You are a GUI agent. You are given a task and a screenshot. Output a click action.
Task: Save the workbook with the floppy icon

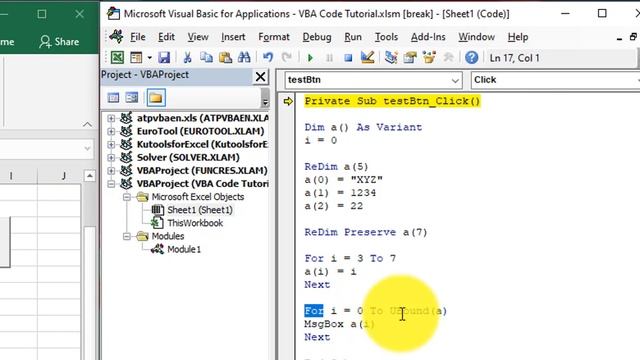point(164,58)
